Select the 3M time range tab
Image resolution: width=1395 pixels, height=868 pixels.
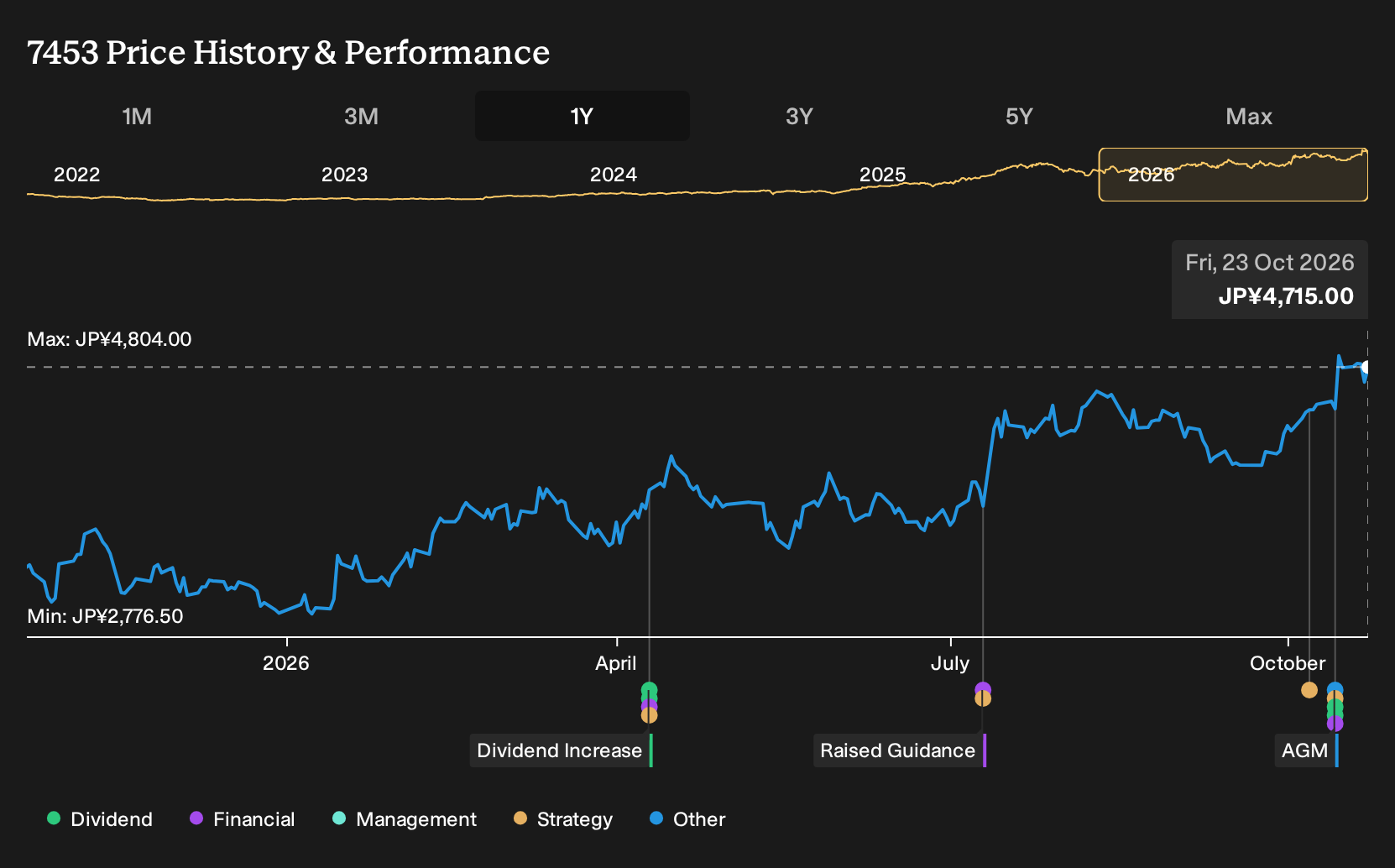click(361, 116)
